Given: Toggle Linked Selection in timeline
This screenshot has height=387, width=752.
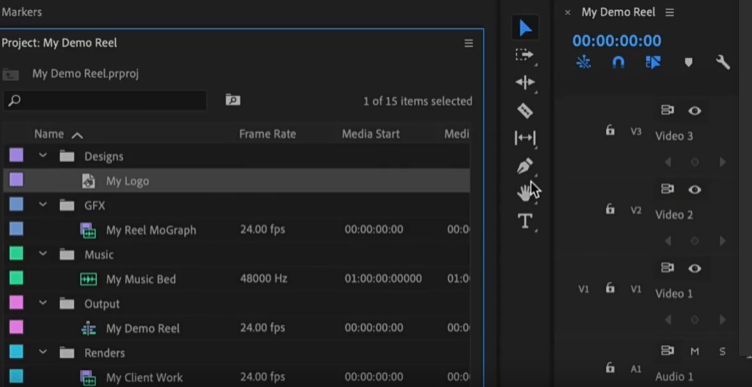Looking at the screenshot, I should click(x=653, y=62).
